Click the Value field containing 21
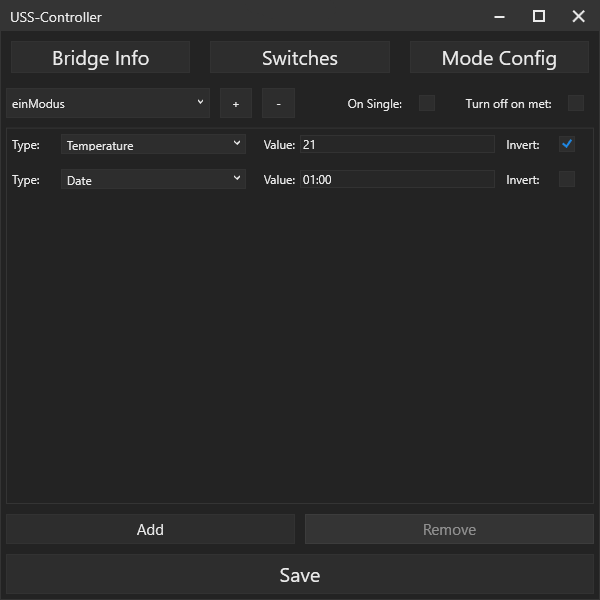 pyautogui.click(x=397, y=144)
